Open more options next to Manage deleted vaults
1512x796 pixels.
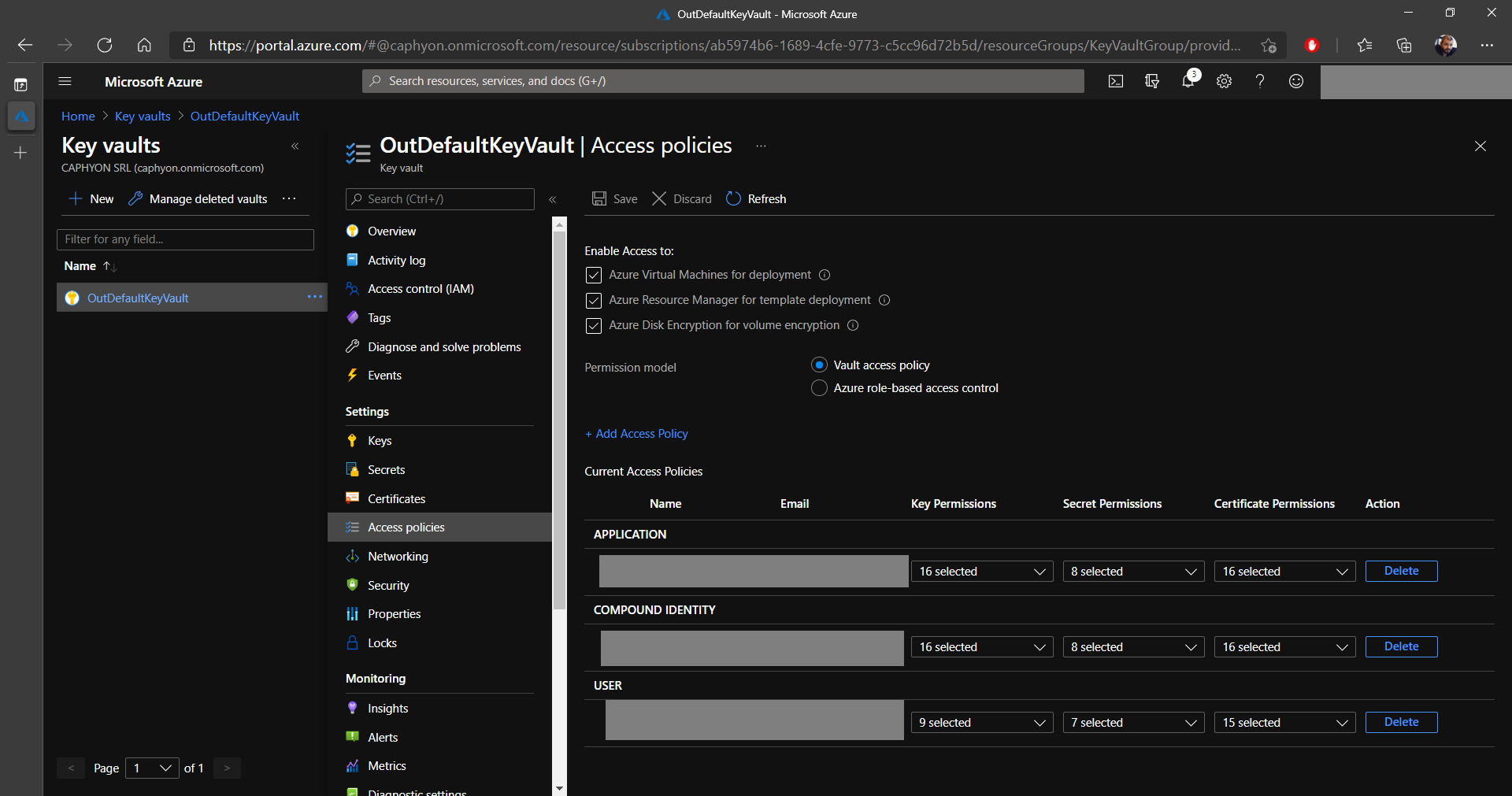(289, 198)
